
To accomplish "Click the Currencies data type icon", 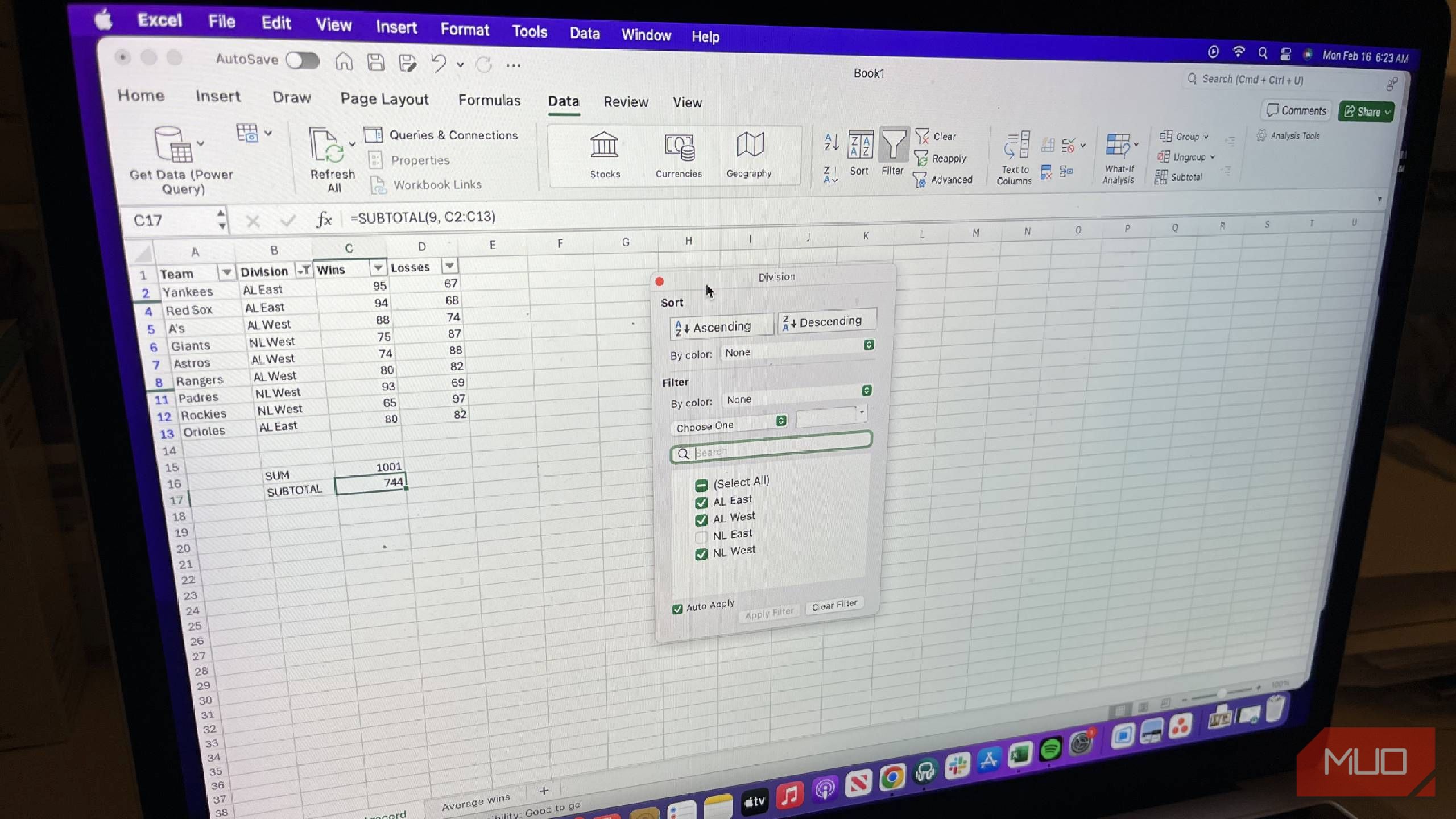I will click(x=679, y=147).
